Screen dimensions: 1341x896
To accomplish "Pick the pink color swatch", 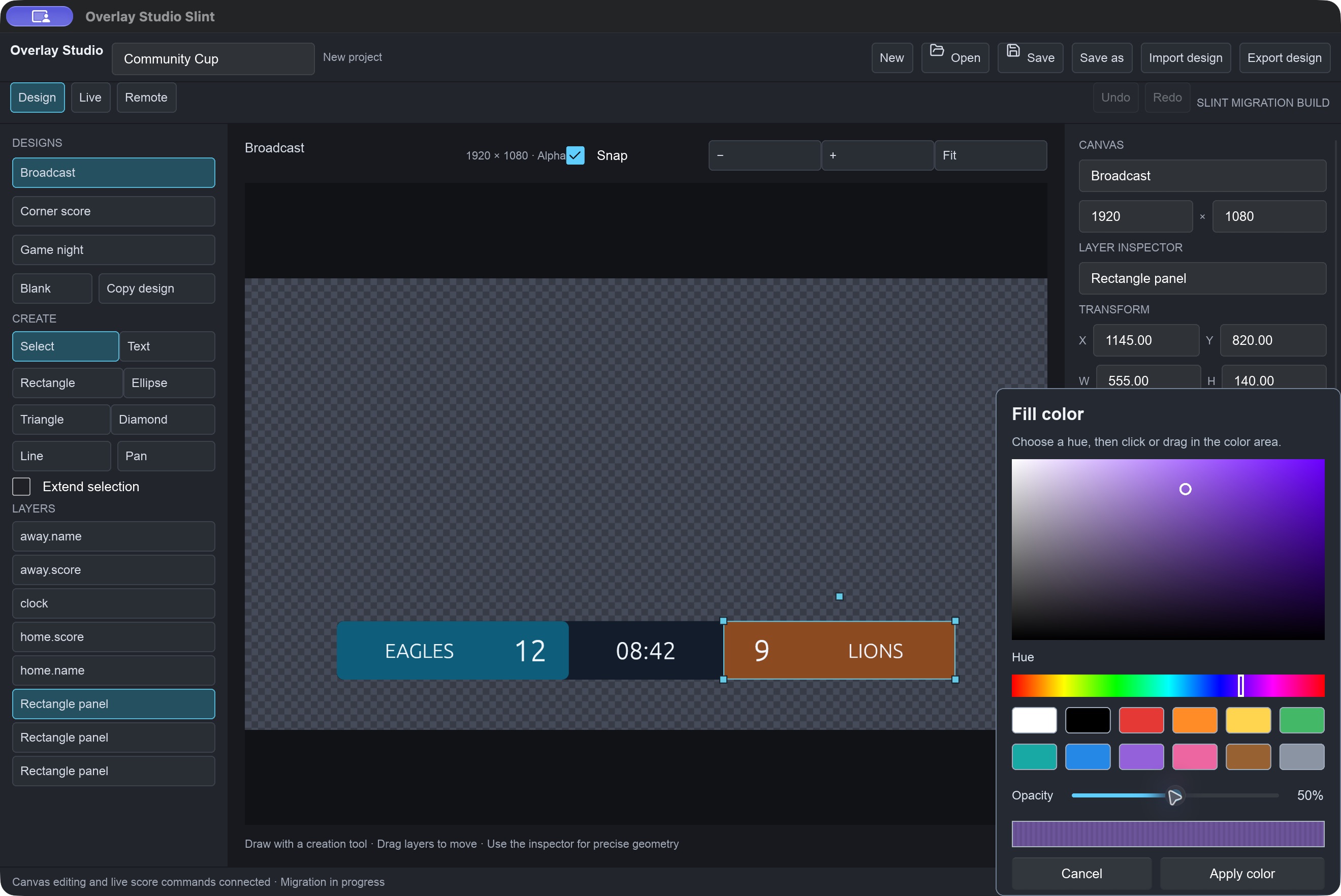I will coord(1195,757).
